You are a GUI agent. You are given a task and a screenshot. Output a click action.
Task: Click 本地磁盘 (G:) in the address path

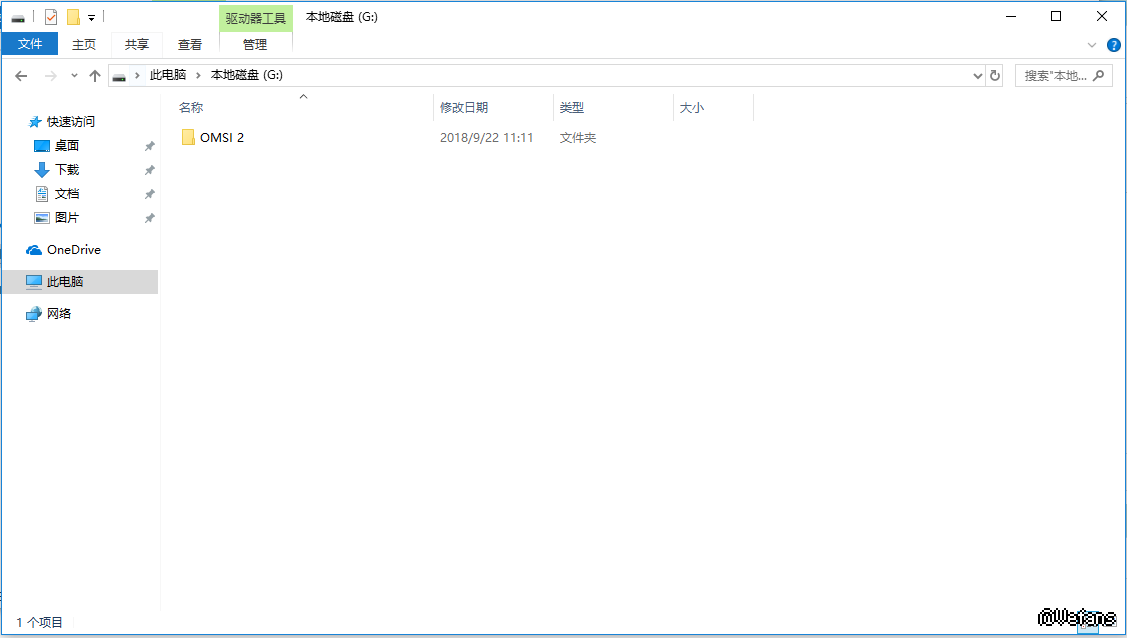(247, 75)
